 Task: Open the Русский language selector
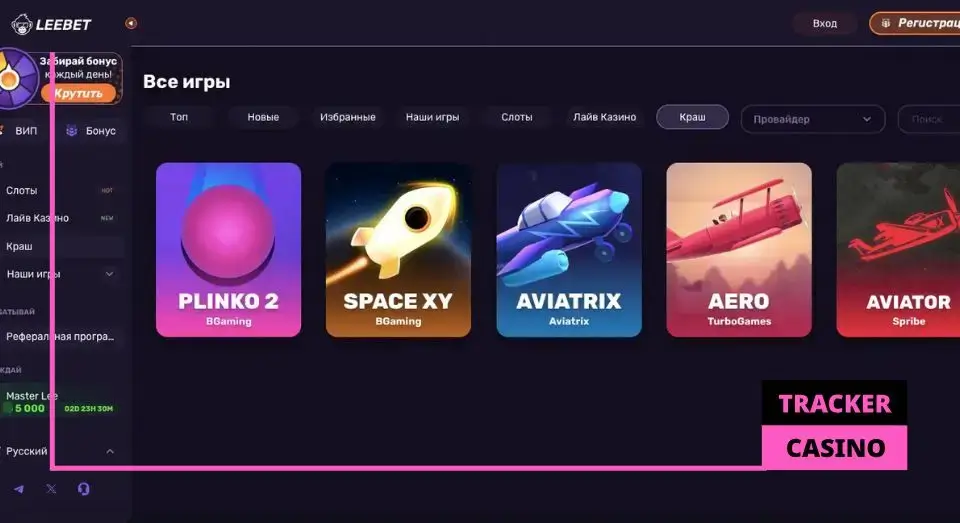click(x=59, y=451)
